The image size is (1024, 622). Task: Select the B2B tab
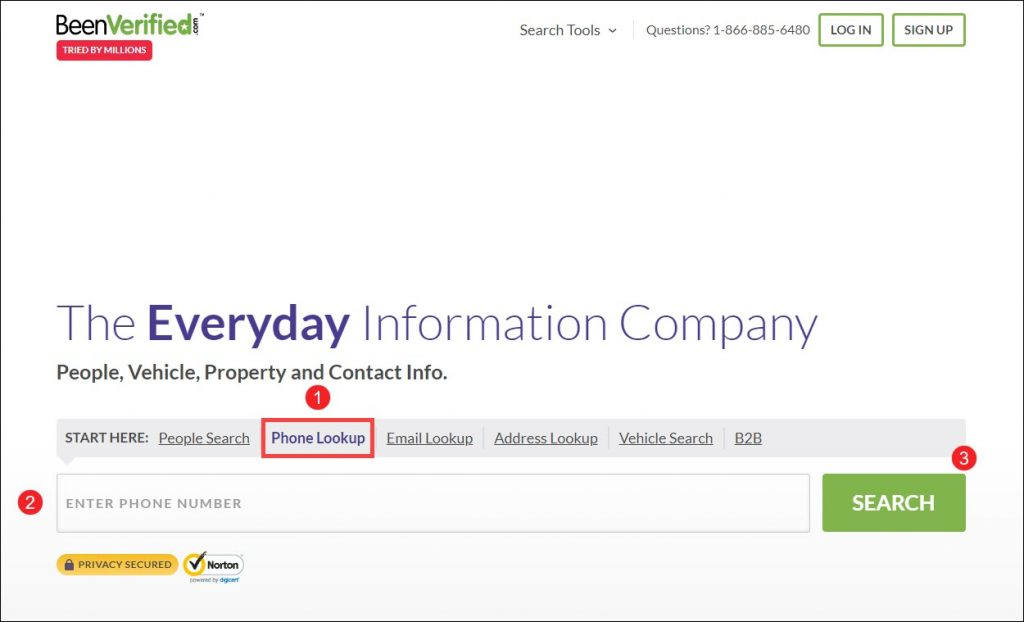click(748, 438)
